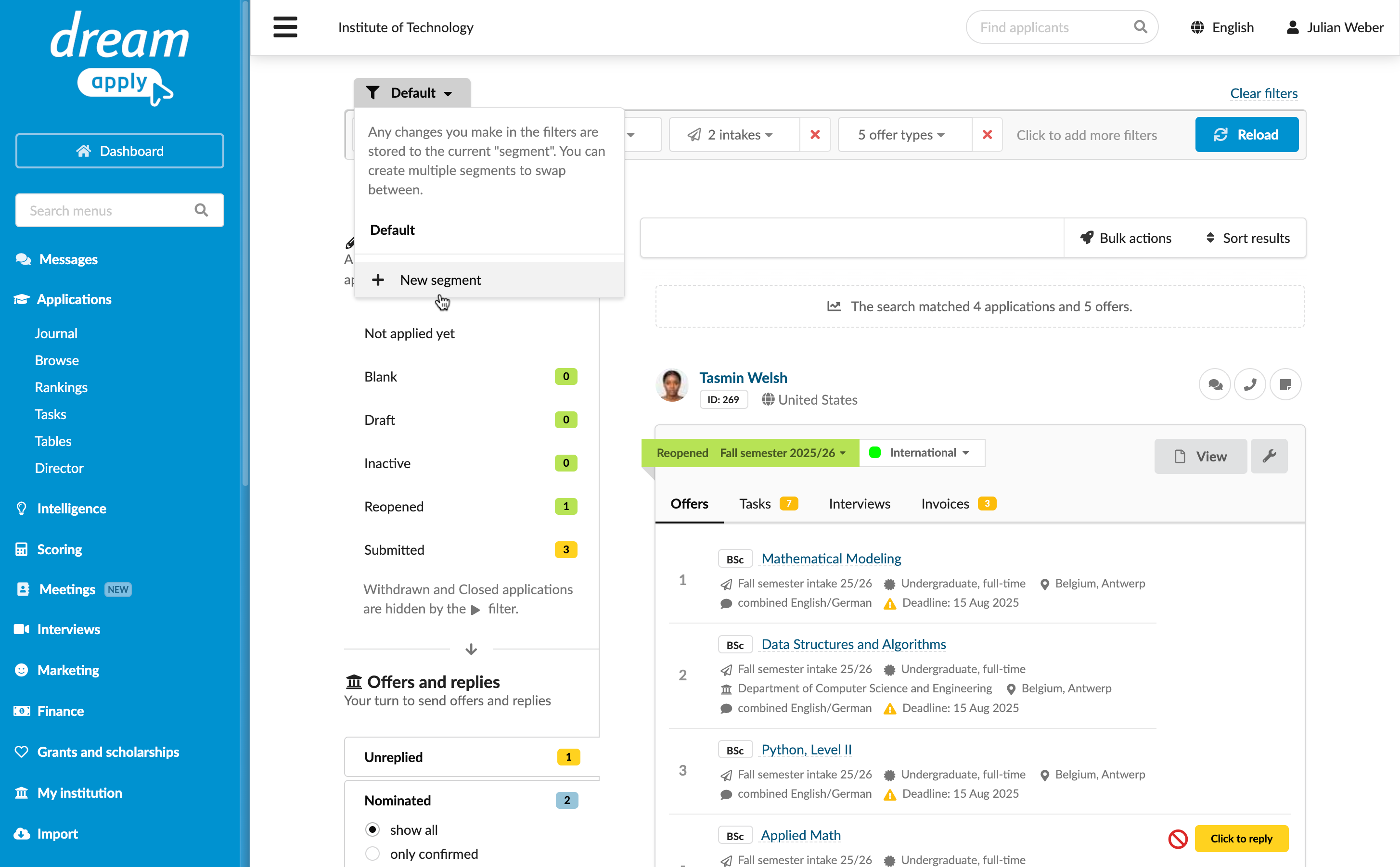Filter by Submitted status
Image resolution: width=1400 pixels, height=867 pixels.
[471, 550]
